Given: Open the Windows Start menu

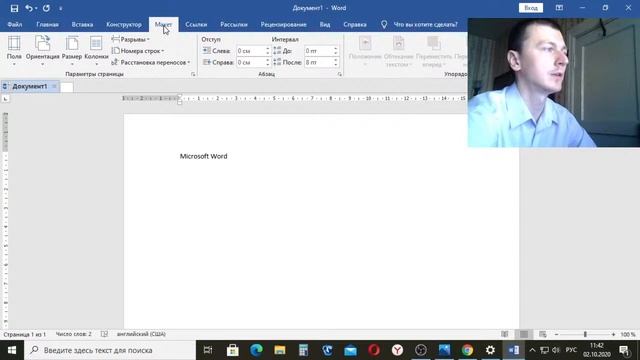Looking at the screenshot, I should point(12,350).
